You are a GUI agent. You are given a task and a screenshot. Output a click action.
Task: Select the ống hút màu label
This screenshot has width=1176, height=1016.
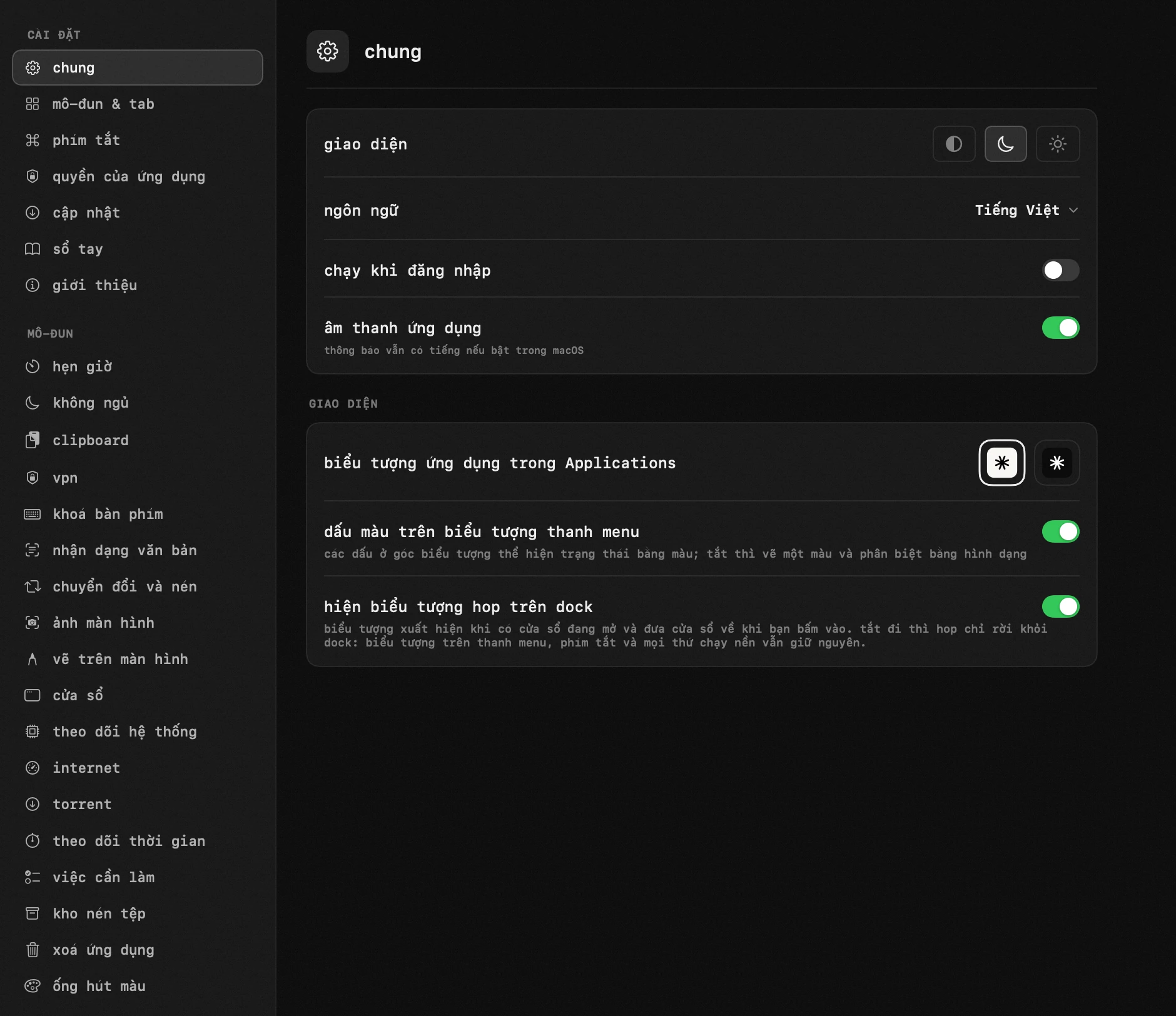99,986
